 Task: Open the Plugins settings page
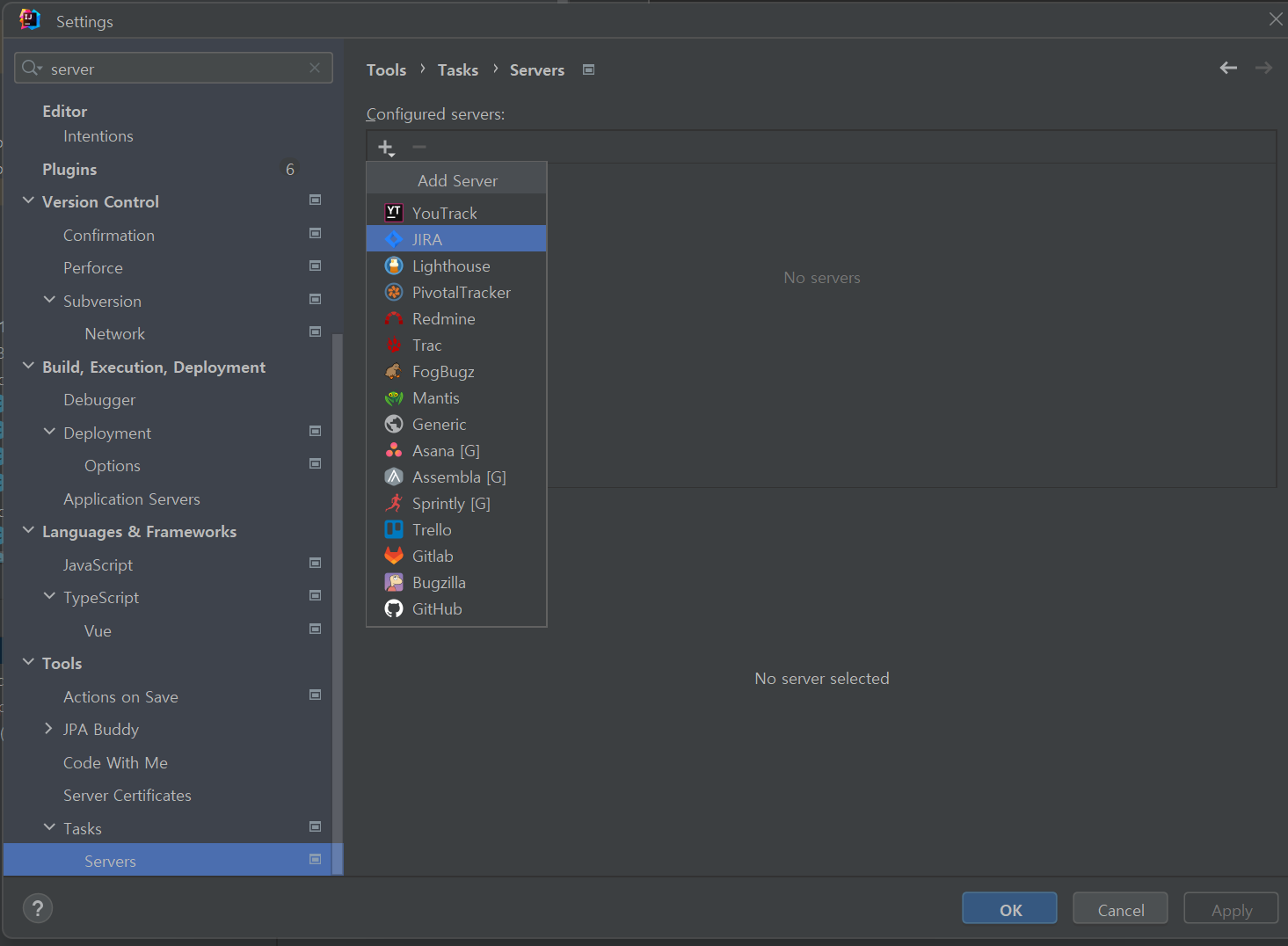[69, 169]
